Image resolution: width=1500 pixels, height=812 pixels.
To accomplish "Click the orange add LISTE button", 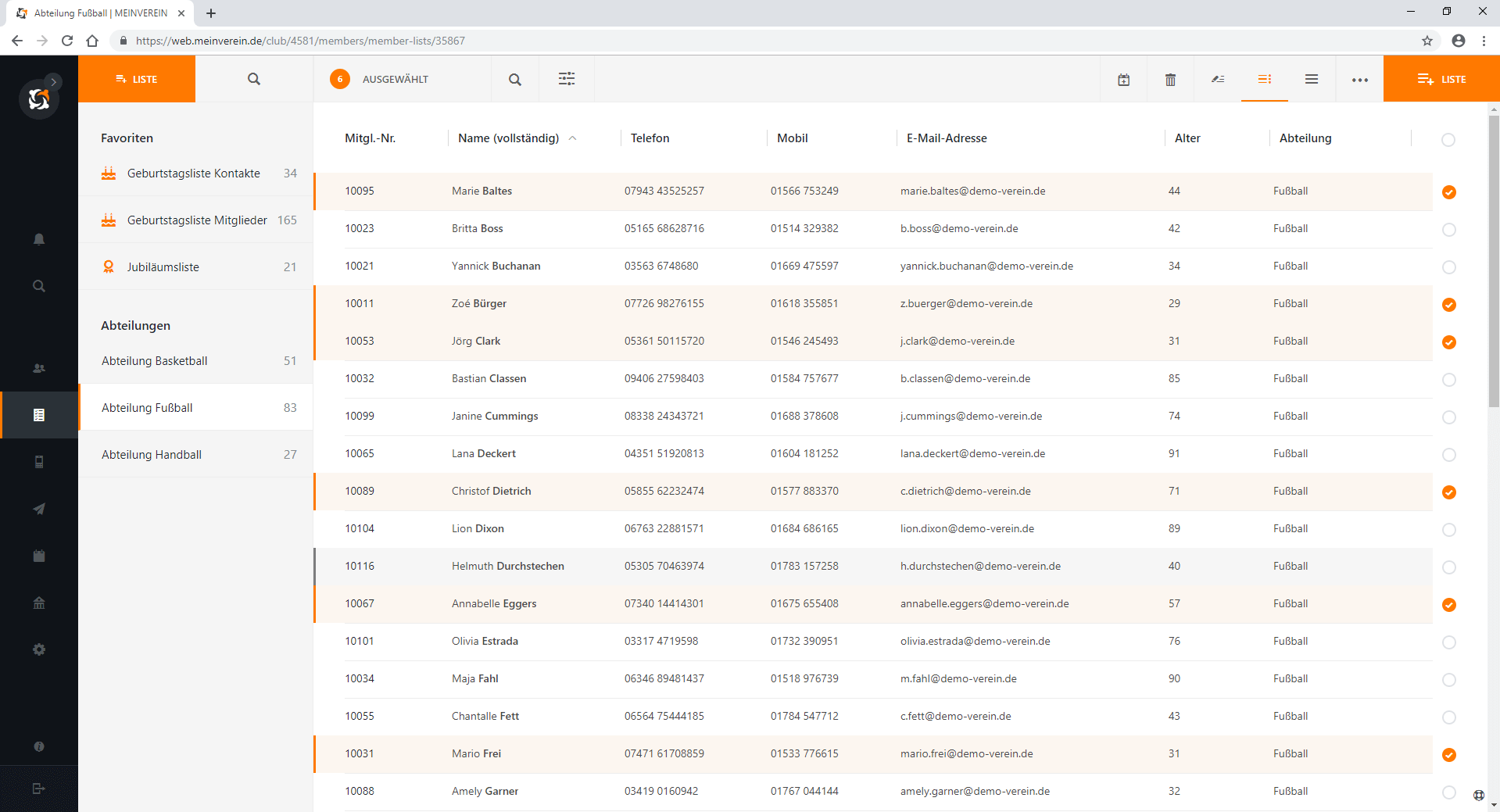I will click(1441, 79).
